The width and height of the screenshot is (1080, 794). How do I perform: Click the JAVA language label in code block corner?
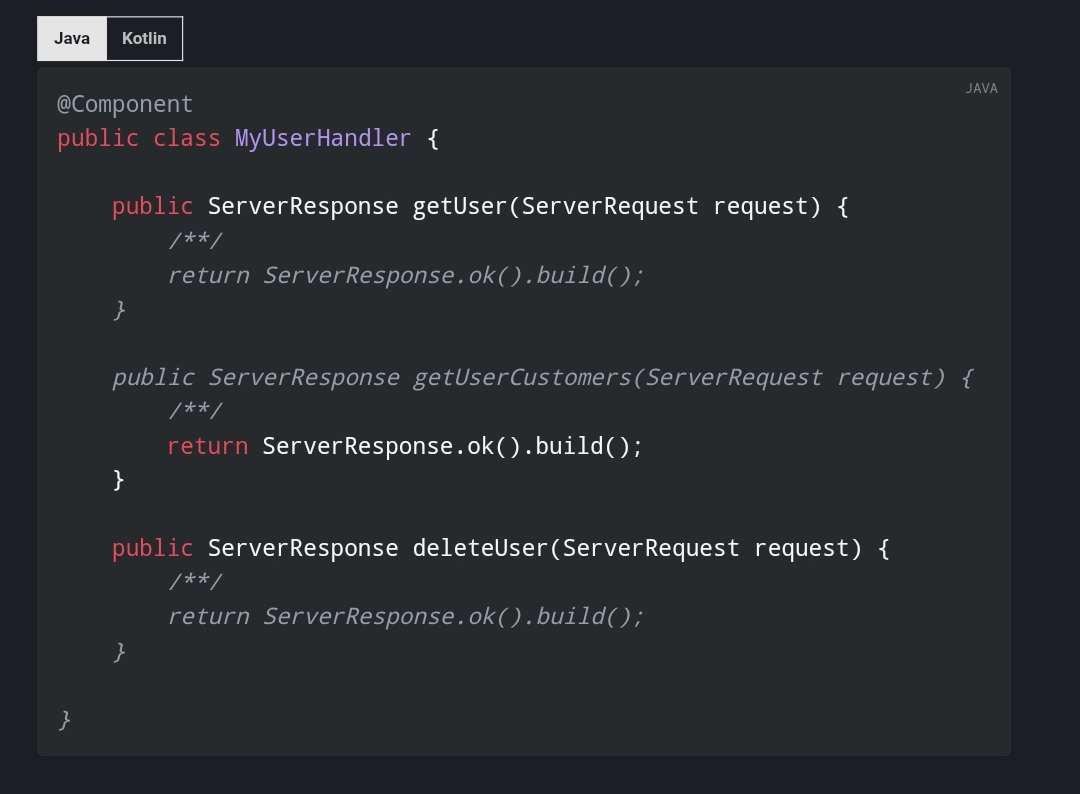click(982, 88)
